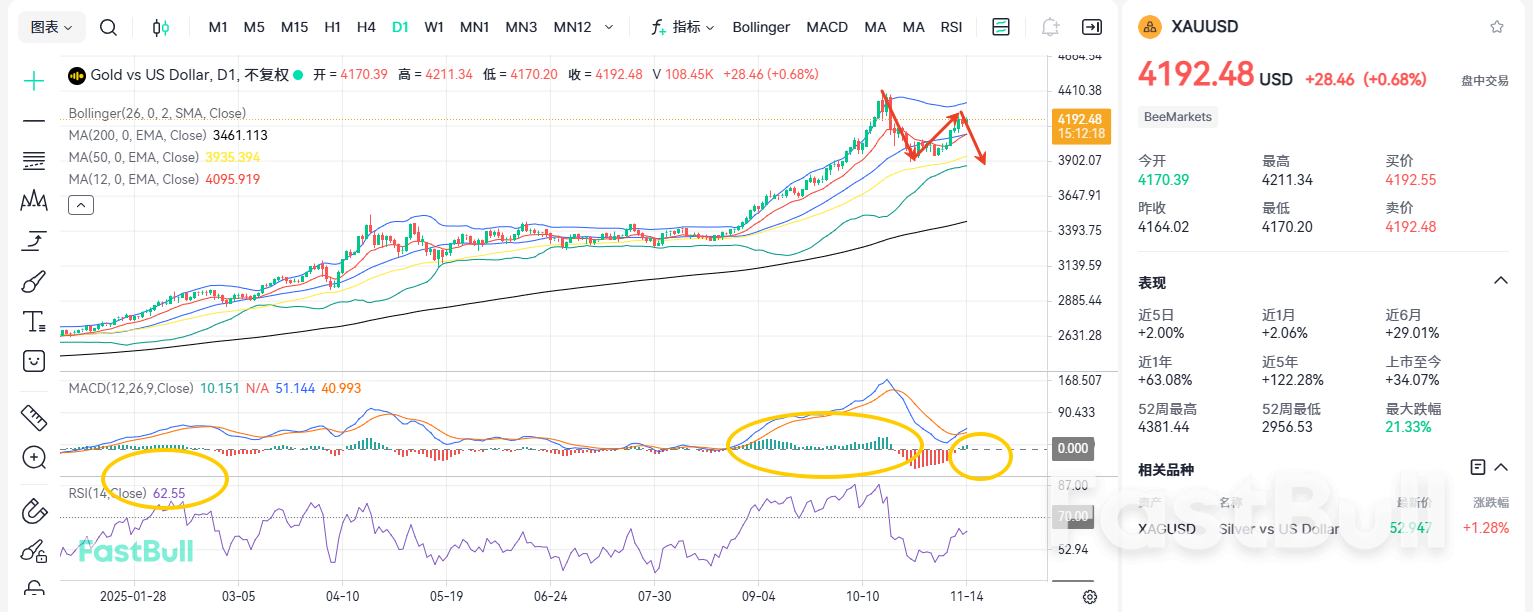The width and height of the screenshot is (1533, 612).
Task: Create a price alert via the bell icon
Action: point(1050,27)
